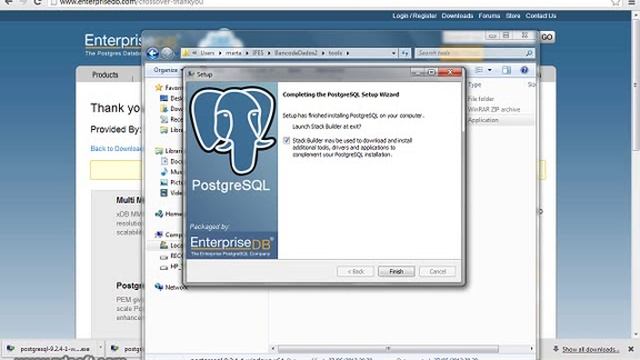
Task: Select the File folder type row
Action: pyautogui.click(x=480, y=99)
